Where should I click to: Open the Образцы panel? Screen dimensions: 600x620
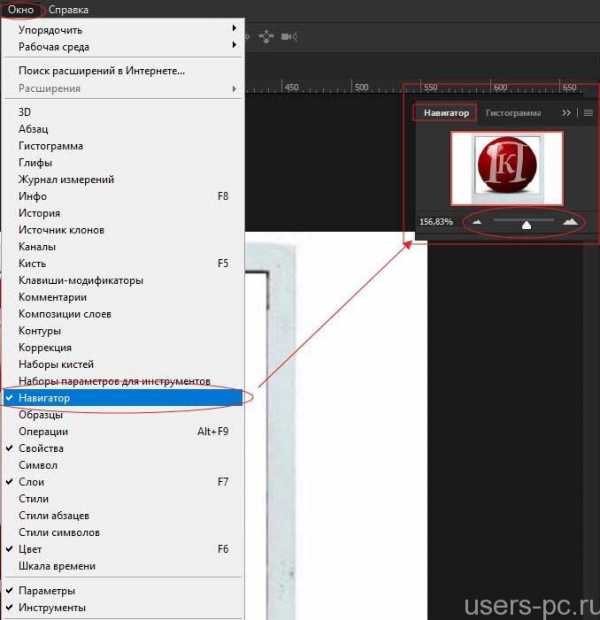point(123,415)
